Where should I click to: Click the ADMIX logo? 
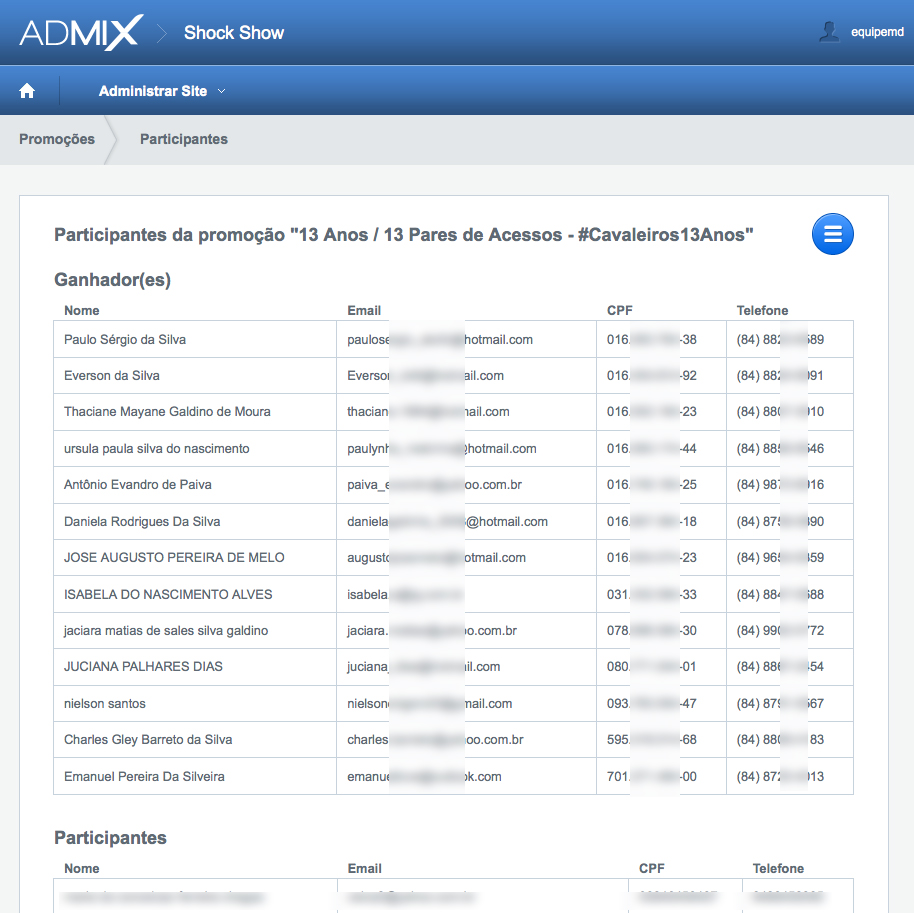point(81,33)
